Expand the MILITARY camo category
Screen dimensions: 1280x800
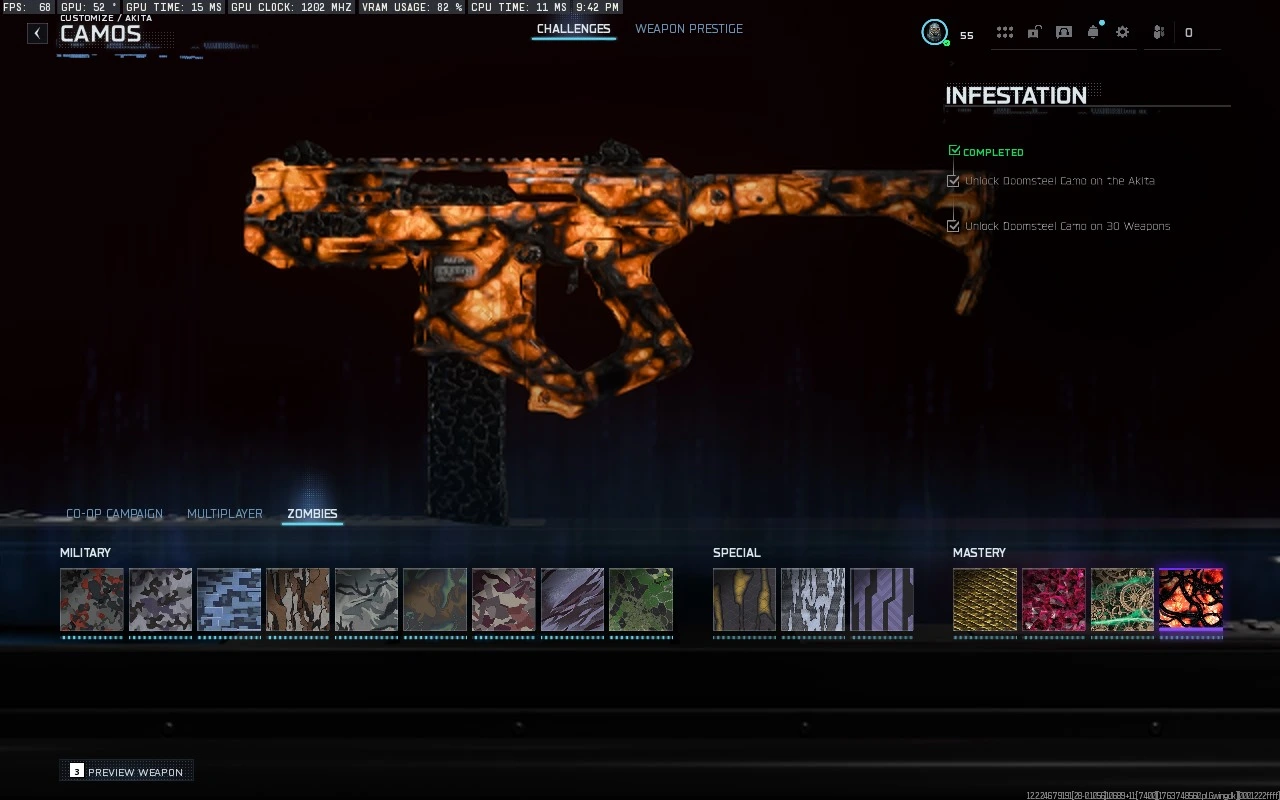pos(86,552)
